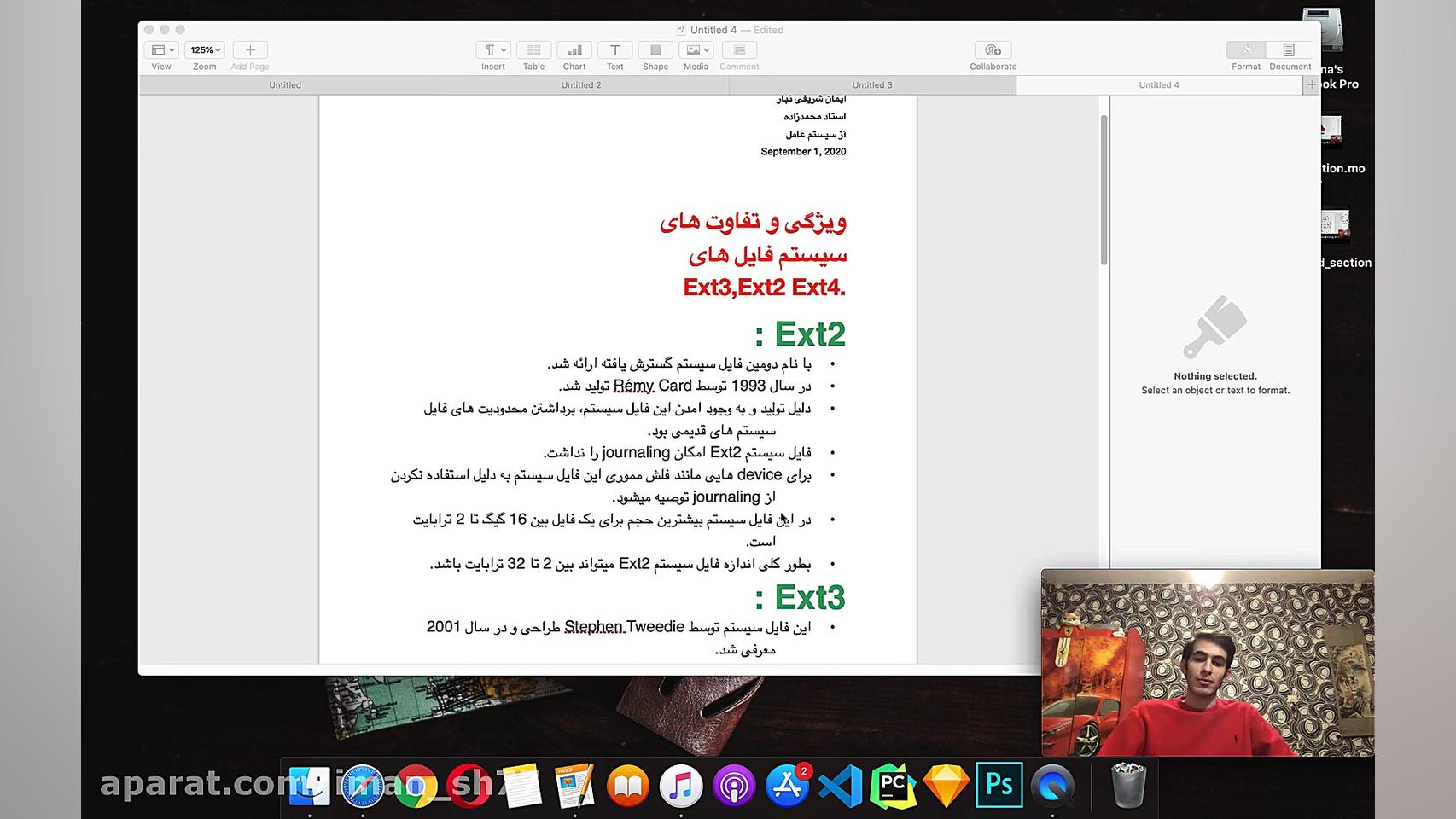Click the name Stephen Tweedie in the document
The height and width of the screenshot is (819, 1456).
pyautogui.click(x=625, y=627)
